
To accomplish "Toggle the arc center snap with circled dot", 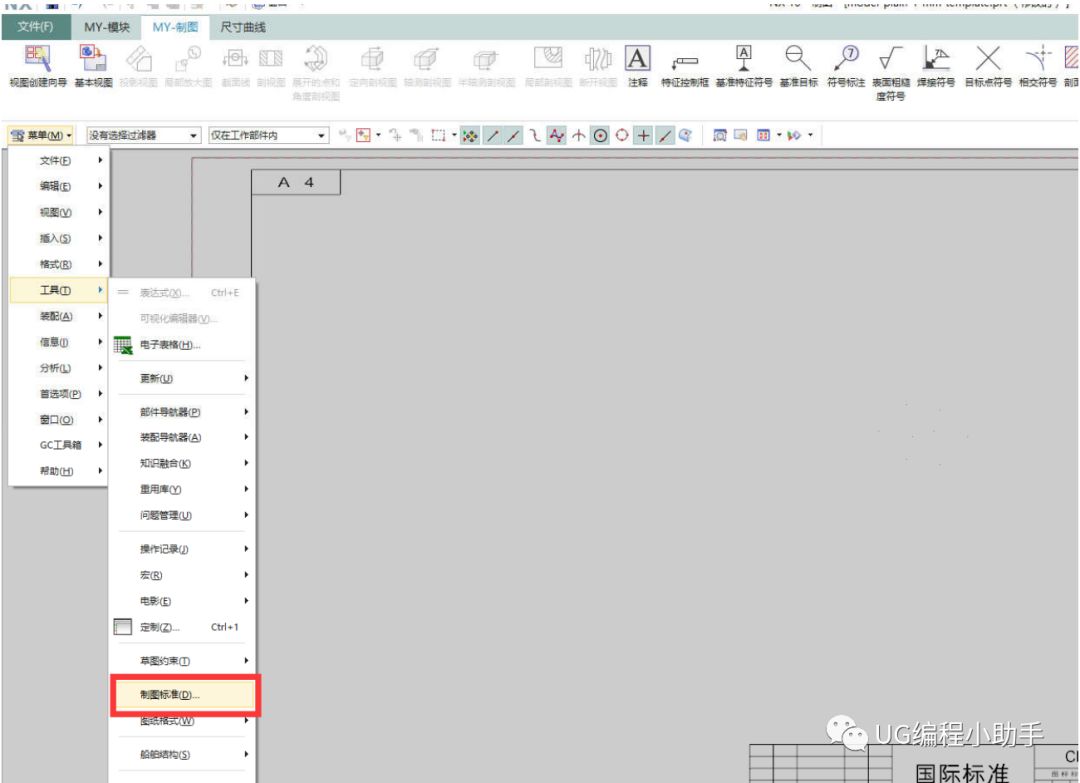I will tap(601, 136).
